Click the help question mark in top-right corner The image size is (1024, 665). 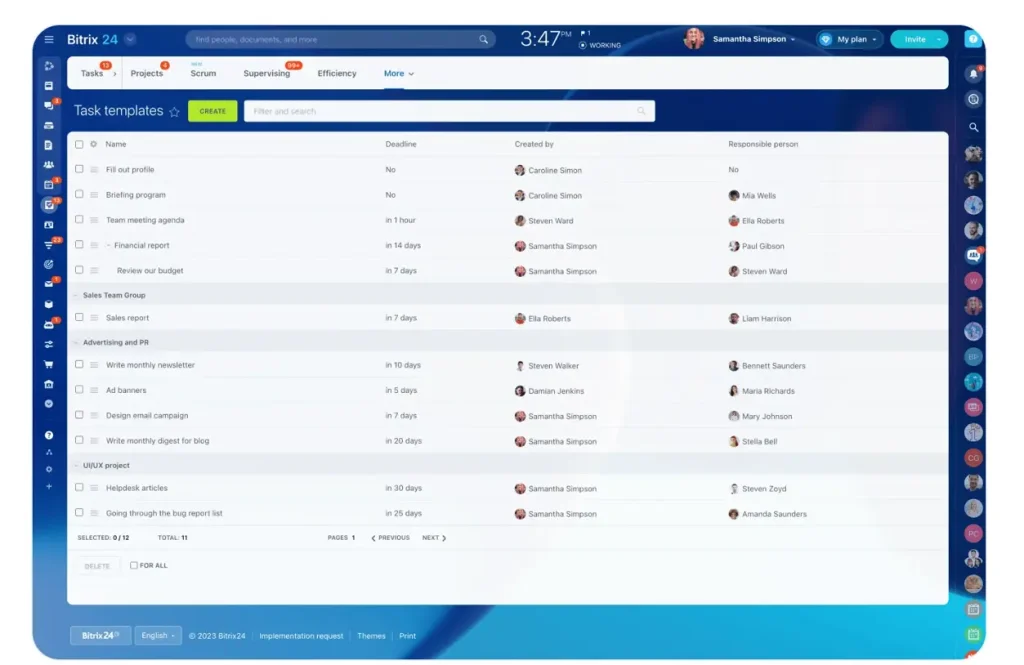tap(973, 40)
